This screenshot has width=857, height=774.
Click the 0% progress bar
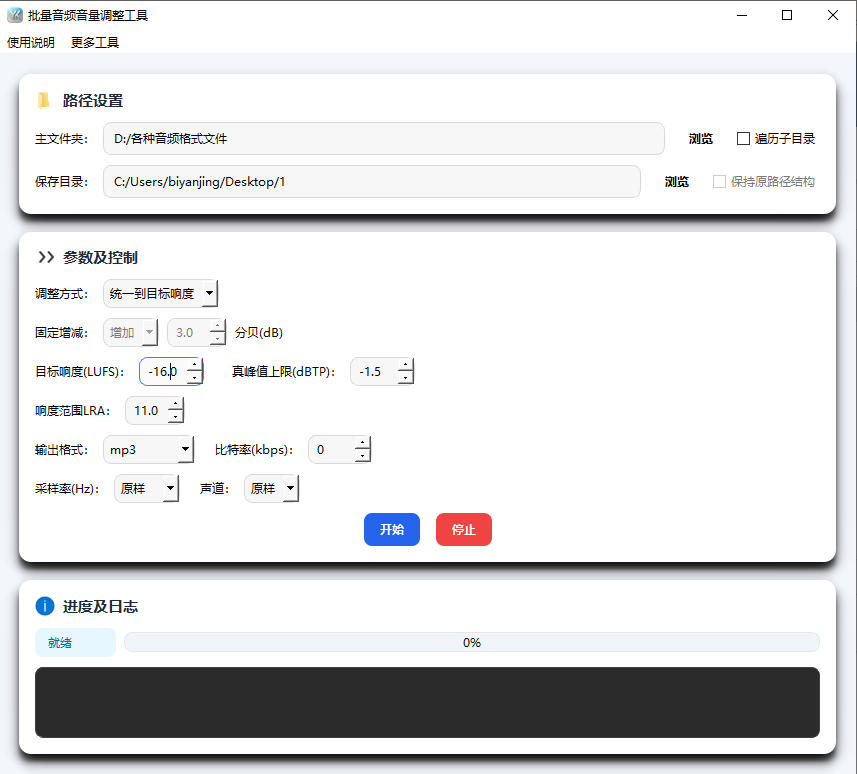(x=471, y=642)
